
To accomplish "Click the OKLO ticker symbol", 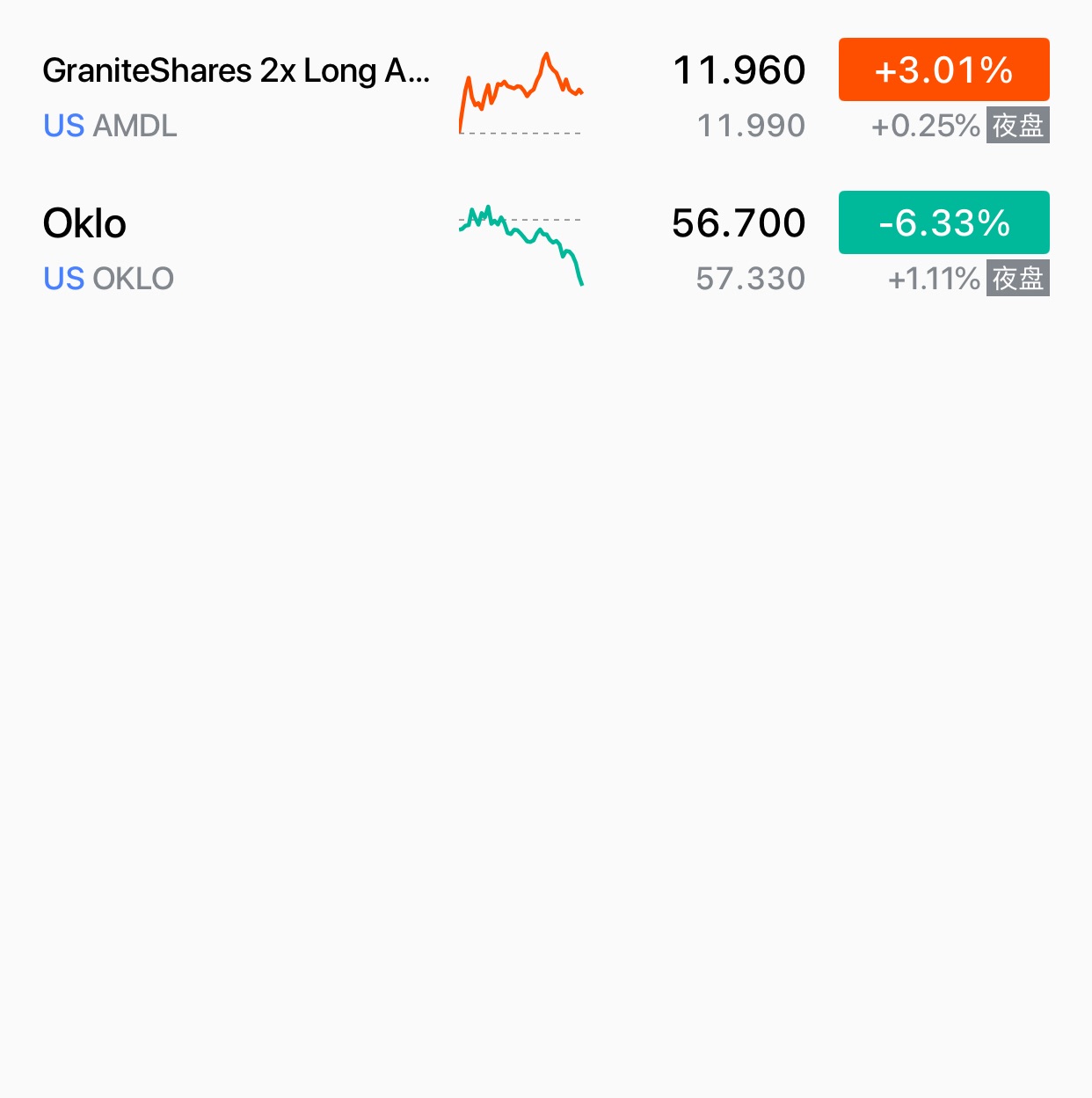I will [x=134, y=280].
